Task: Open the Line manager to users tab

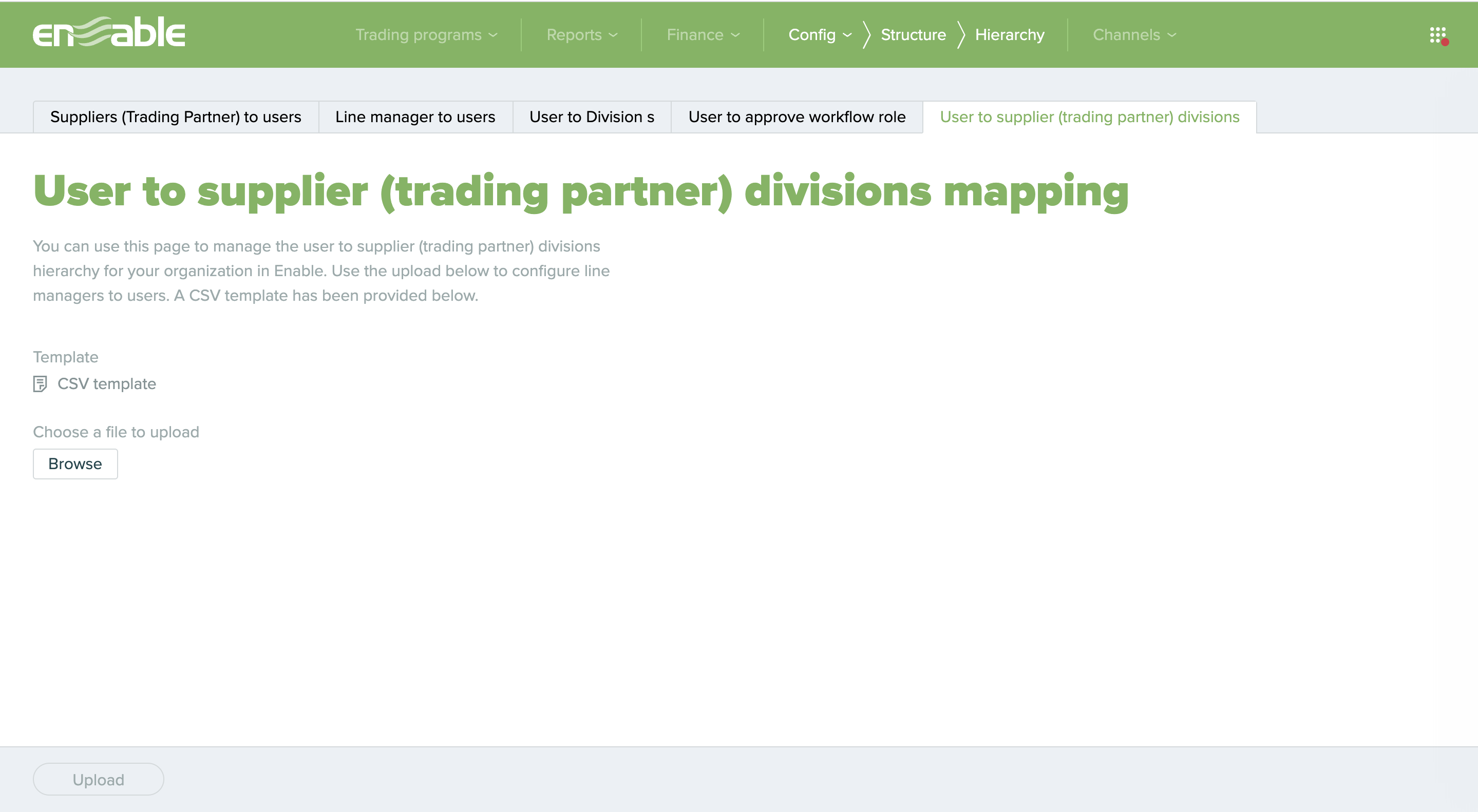Action: click(415, 117)
